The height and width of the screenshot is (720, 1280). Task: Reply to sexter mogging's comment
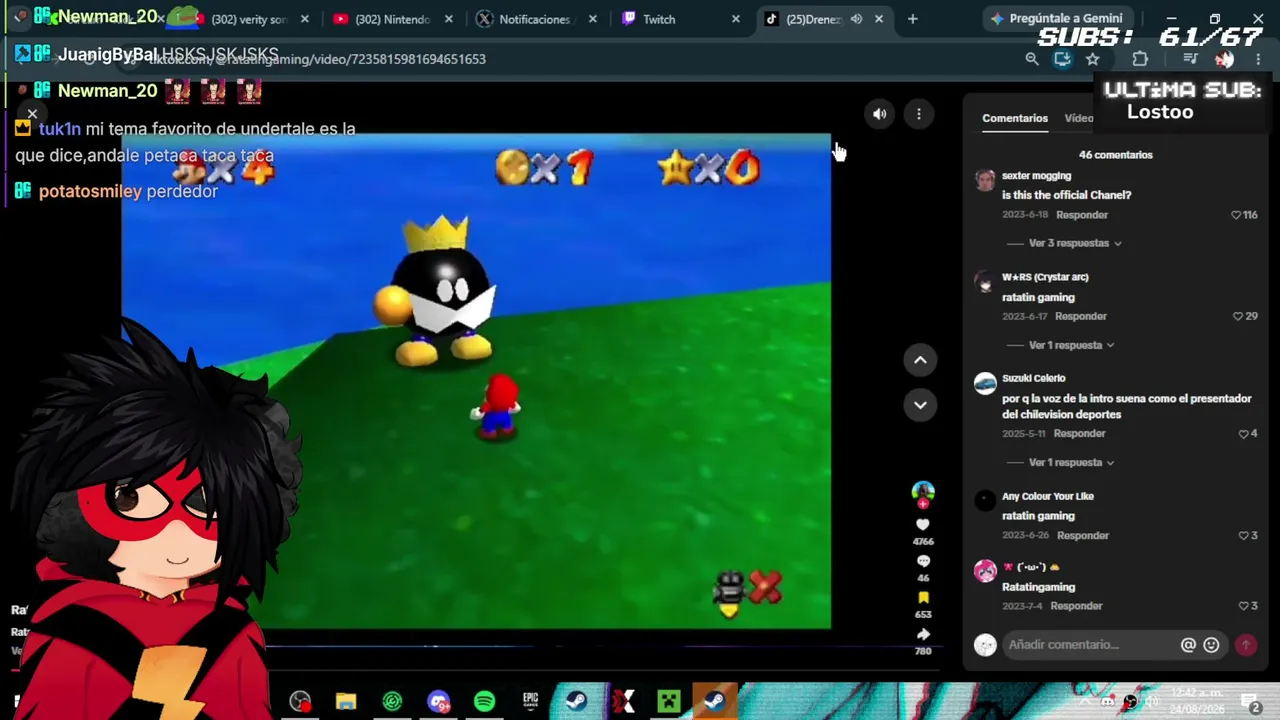[1082, 215]
